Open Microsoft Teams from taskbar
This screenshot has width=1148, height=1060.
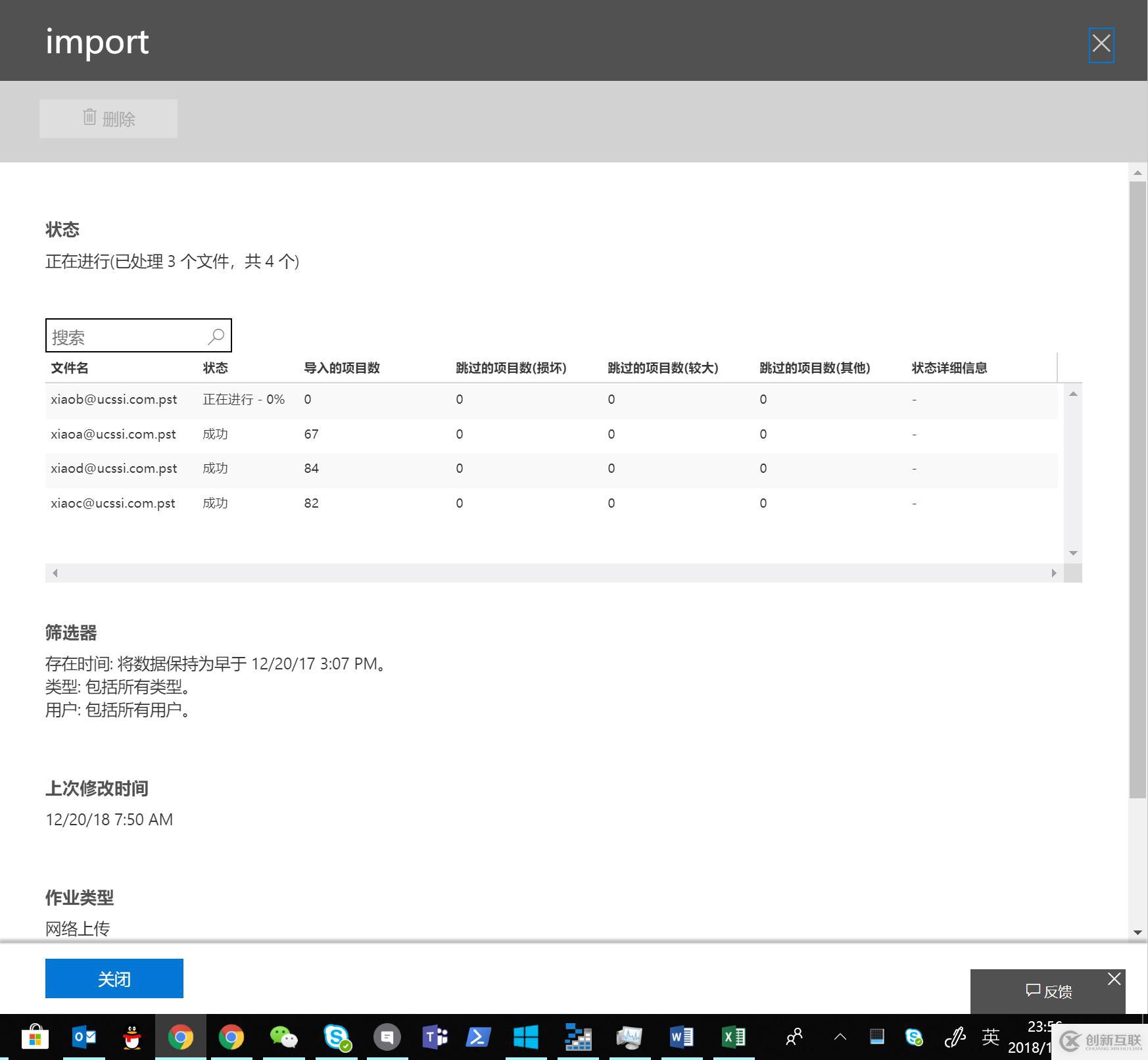tap(435, 1038)
